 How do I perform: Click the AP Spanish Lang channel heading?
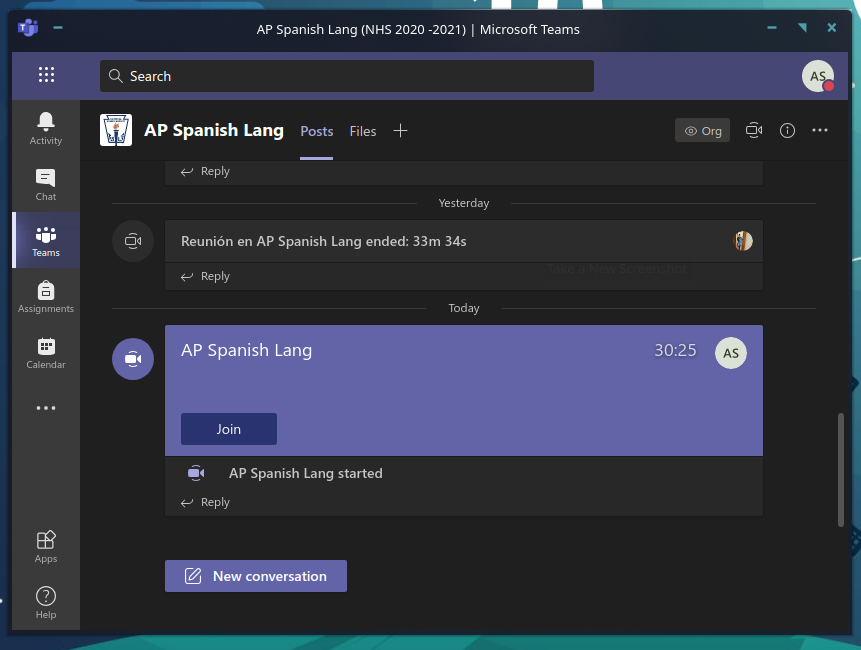coord(214,130)
